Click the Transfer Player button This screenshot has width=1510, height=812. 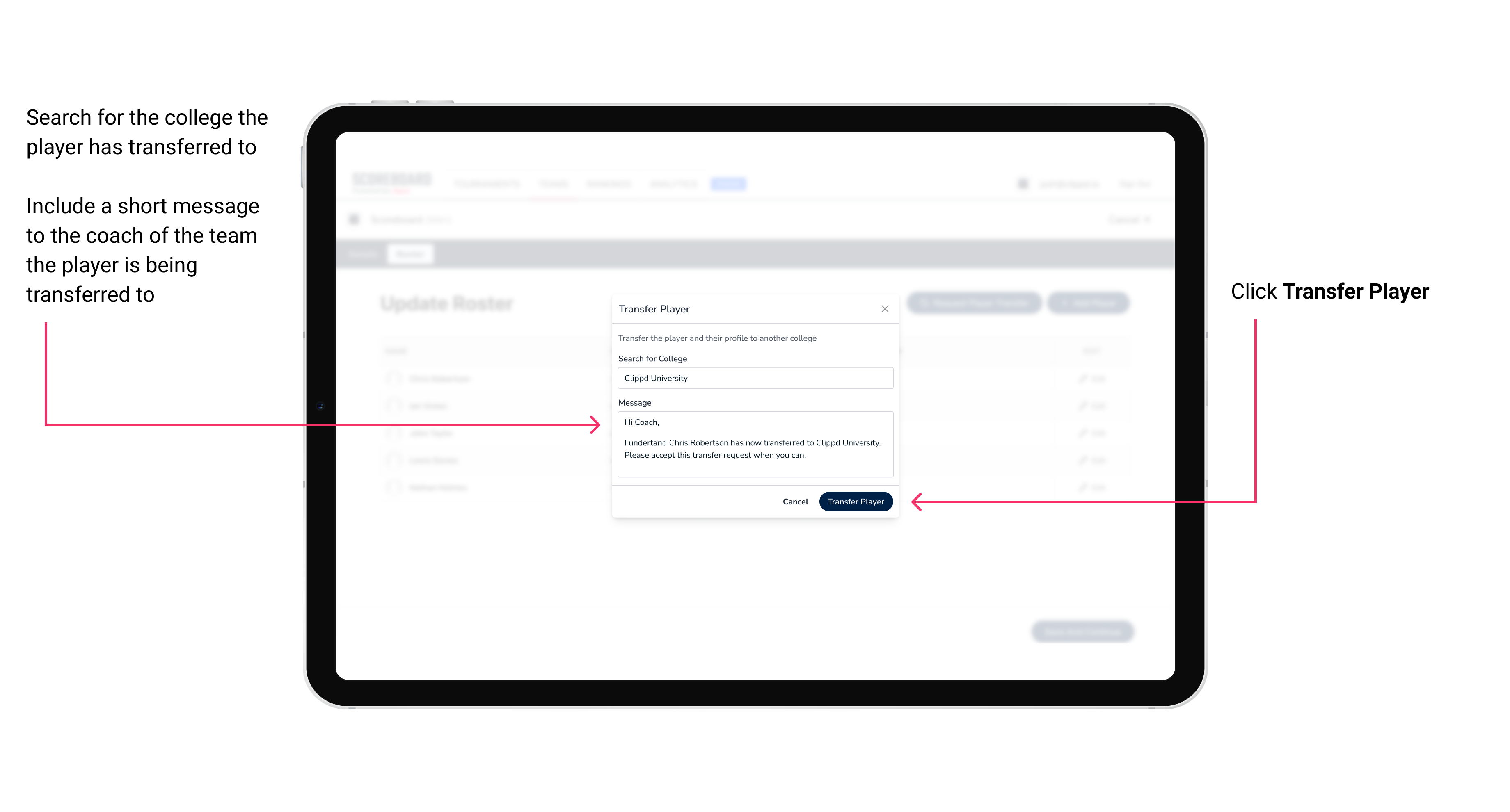click(x=855, y=501)
